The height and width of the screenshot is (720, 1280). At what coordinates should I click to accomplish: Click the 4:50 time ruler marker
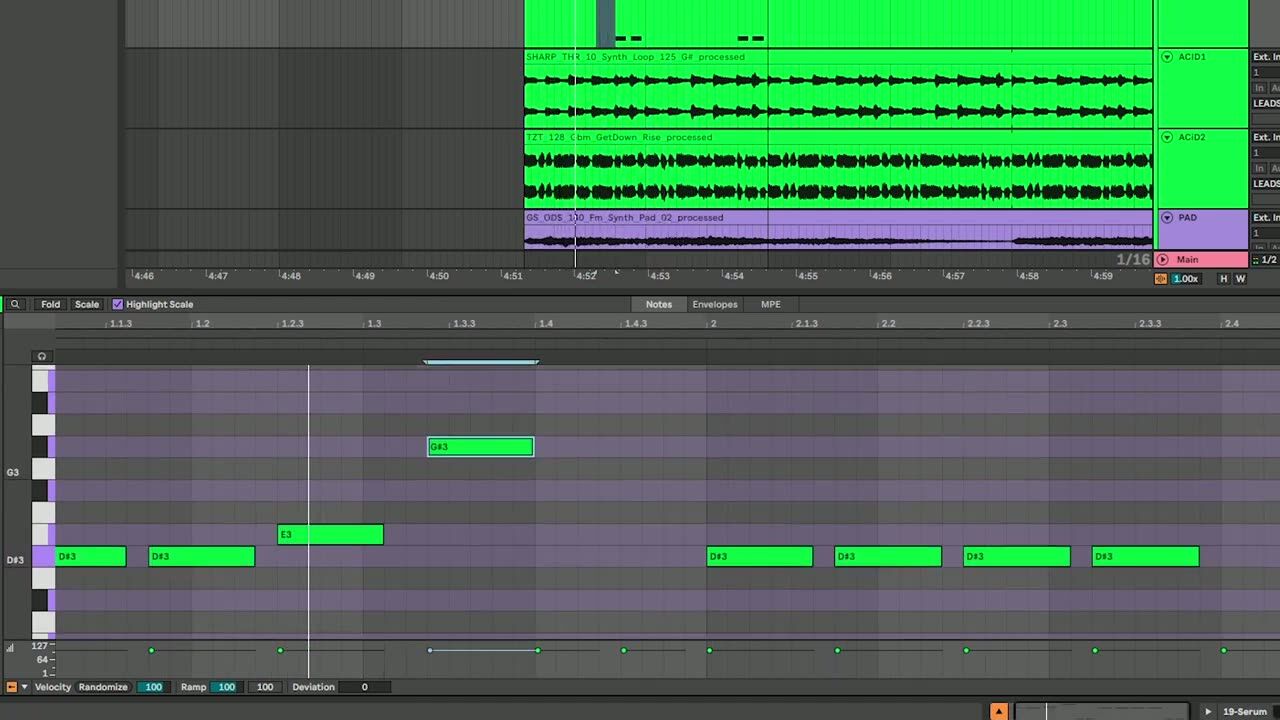pos(438,276)
